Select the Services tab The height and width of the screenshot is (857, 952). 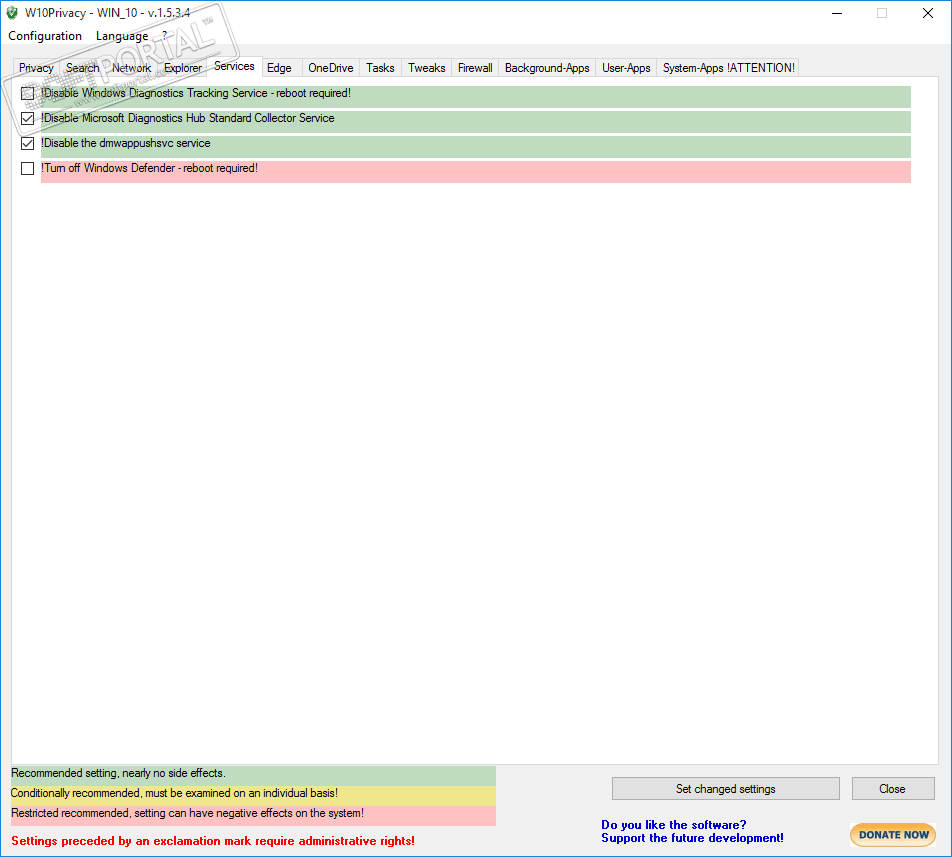pyautogui.click(x=234, y=66)
